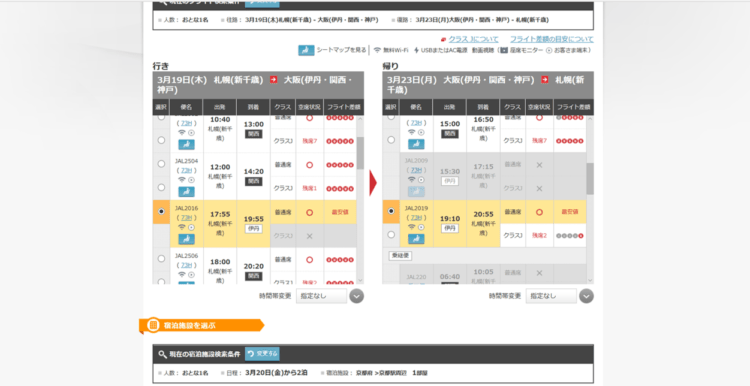Open seat map for outbound flight JAL2504
The height and width of the screenshot is (386, 750).
coord(187,191)
